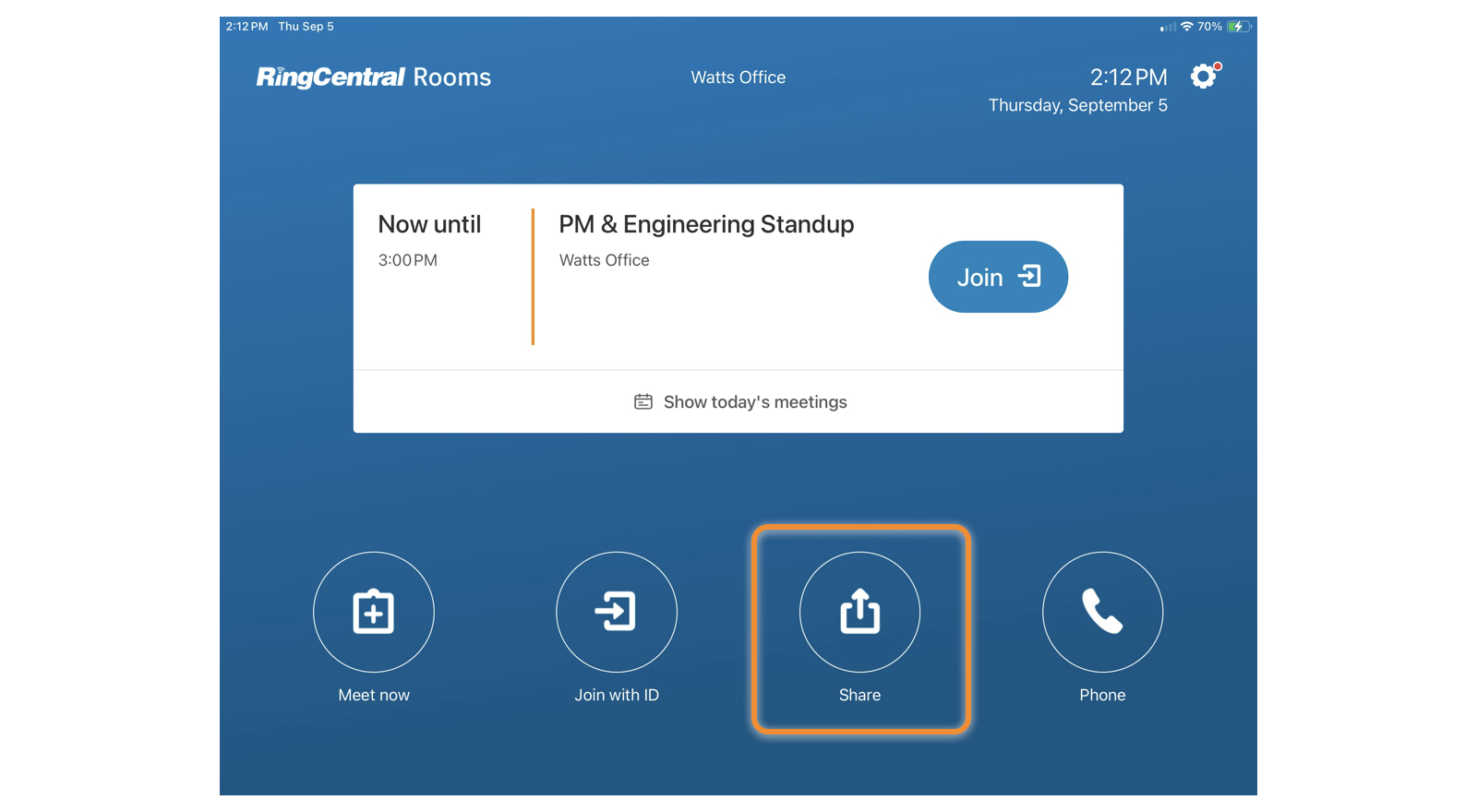Screen dimensions: 1477x812
Task: Tap the highlighted Share circle icon
Action: click(x=859, y=612)
